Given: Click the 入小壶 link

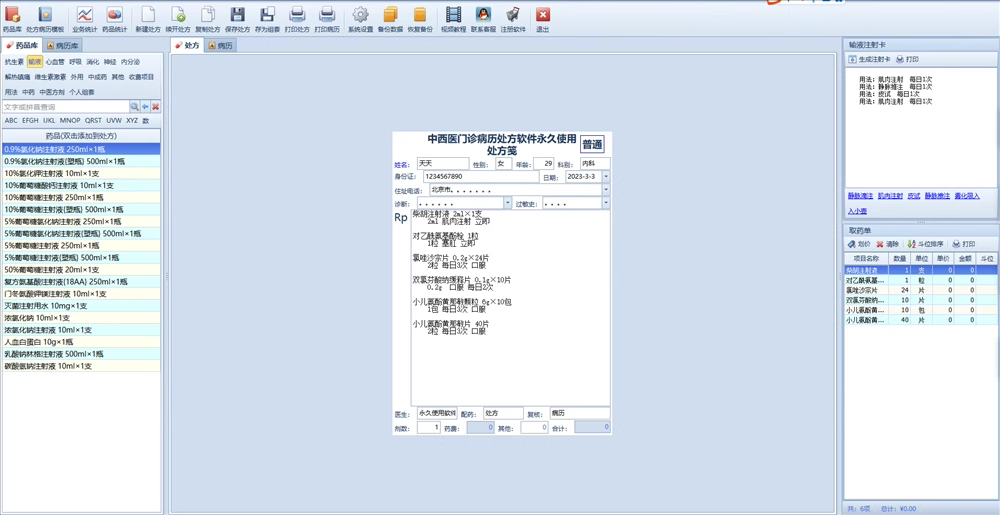Looking at the screenshot, I should click(857, 210).
